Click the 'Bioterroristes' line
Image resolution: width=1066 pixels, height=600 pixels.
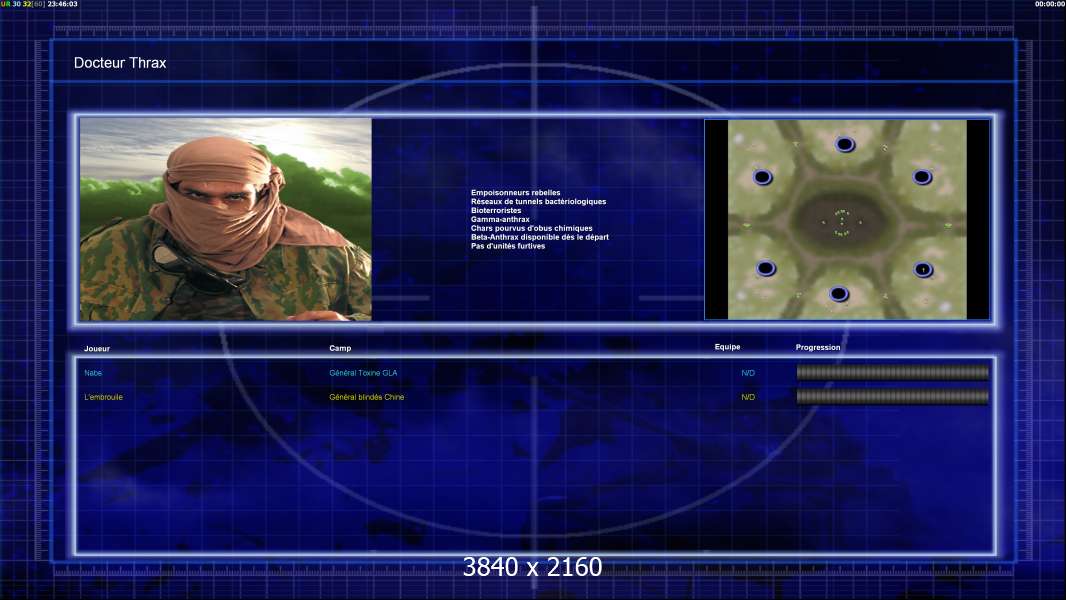click(x=496, y=211)
